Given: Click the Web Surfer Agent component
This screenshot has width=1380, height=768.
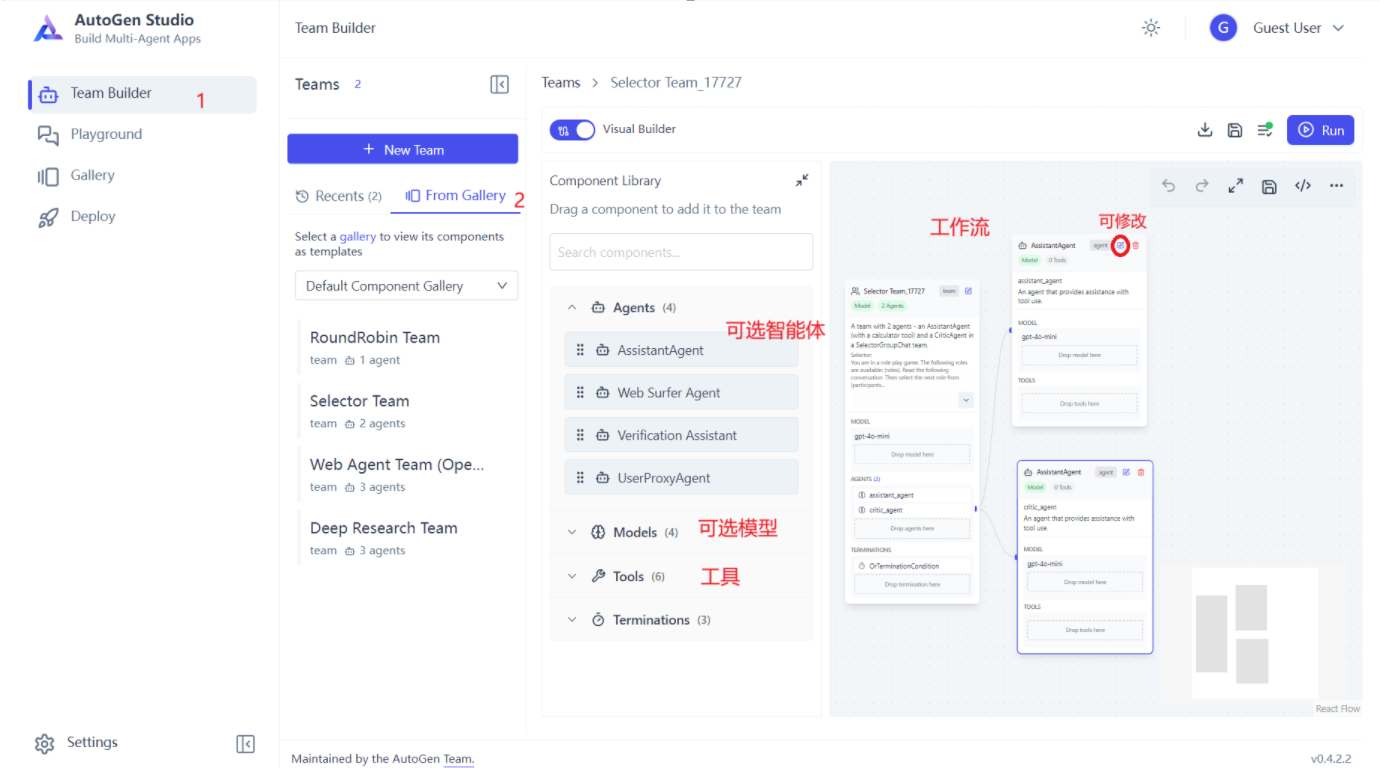Looking at the screenshot, I should point(681,393).
